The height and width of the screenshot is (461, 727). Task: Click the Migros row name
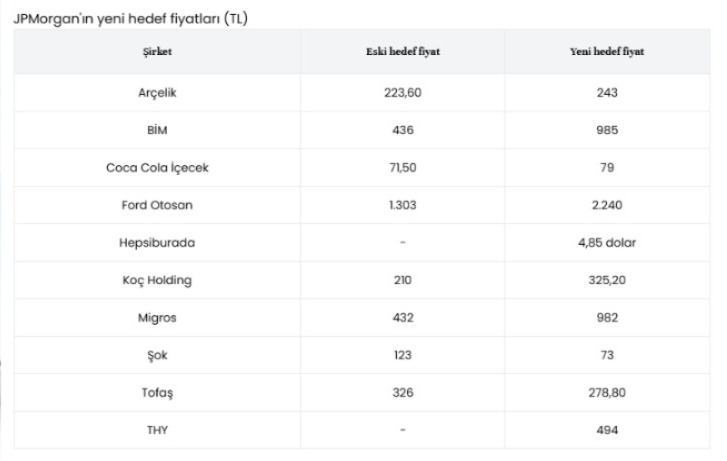tap(158, 317)
